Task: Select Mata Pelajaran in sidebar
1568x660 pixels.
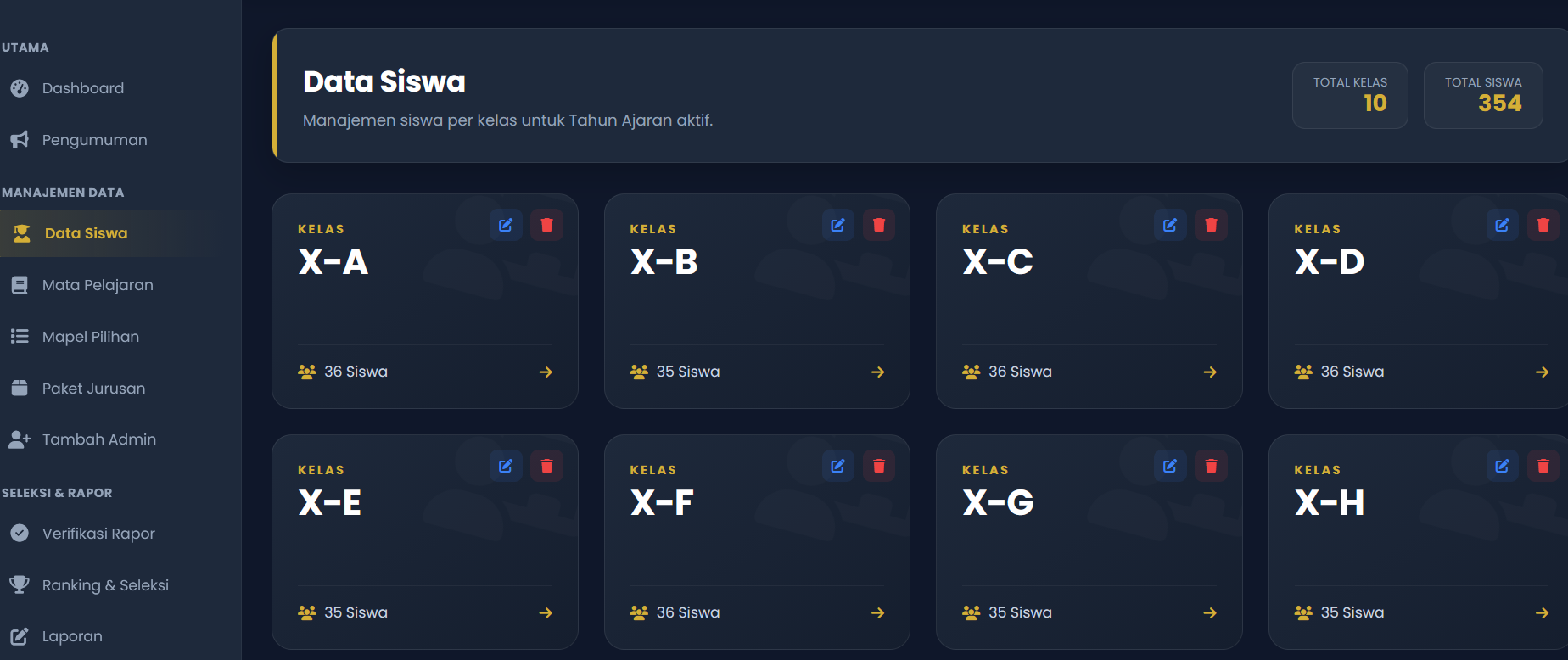Action: (98, 285)
